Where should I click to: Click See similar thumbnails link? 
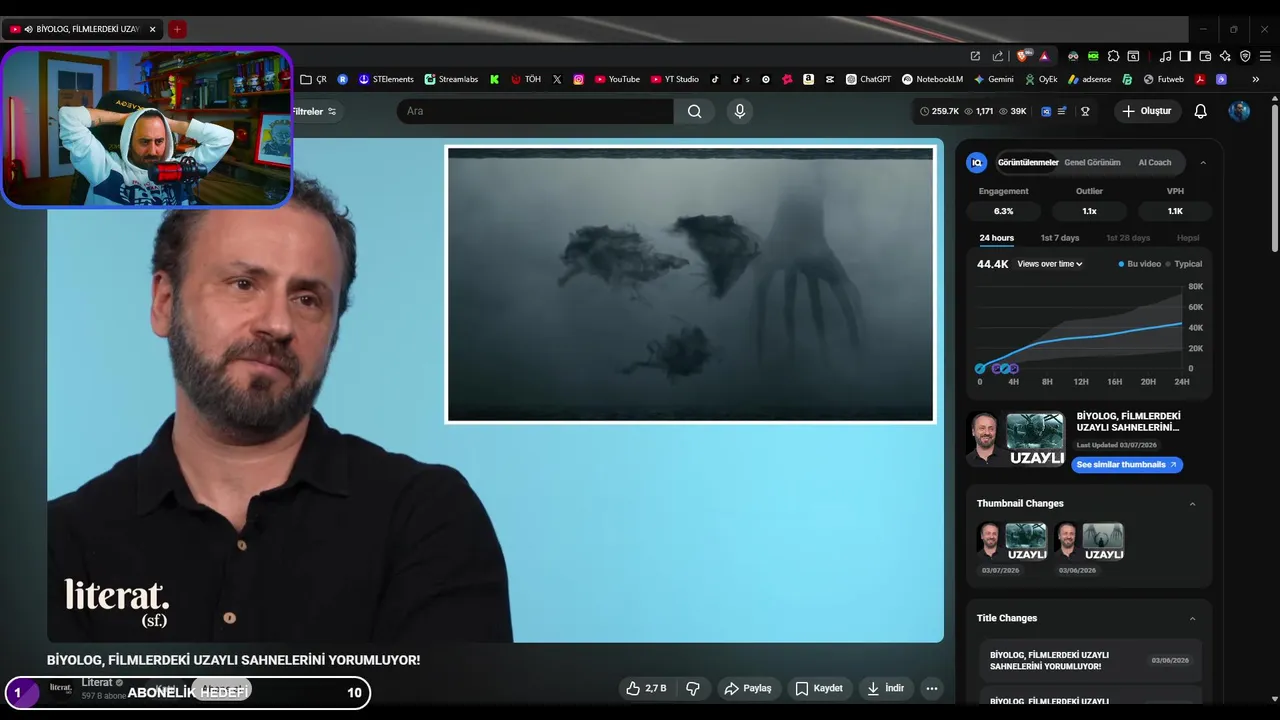(x=1127, y=465)
